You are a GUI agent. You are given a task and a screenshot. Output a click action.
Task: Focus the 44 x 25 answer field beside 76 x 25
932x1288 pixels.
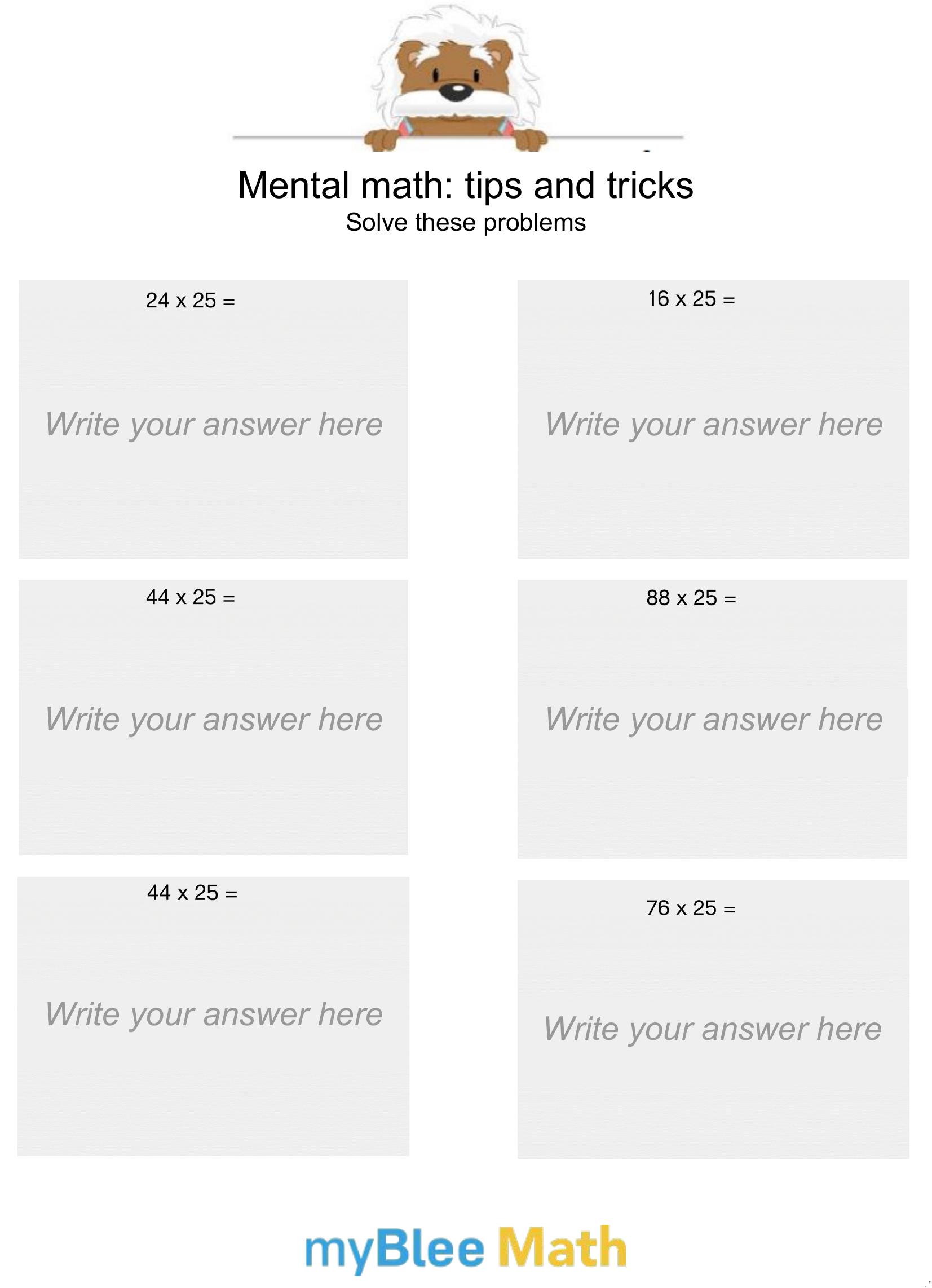click(x=214, y=1014)
